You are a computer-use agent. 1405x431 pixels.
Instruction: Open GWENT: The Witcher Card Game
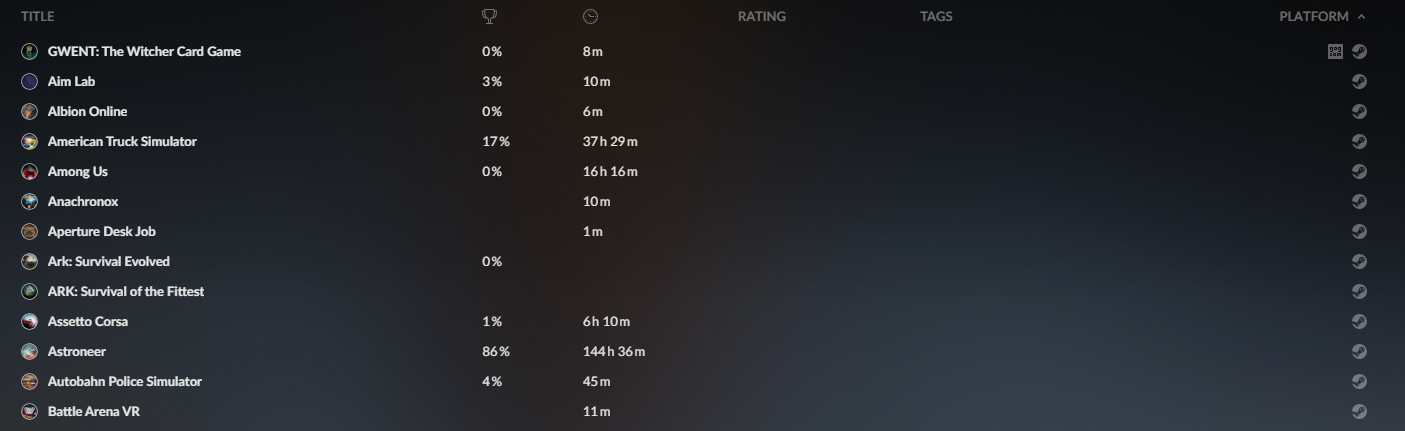tap(144, 52)
